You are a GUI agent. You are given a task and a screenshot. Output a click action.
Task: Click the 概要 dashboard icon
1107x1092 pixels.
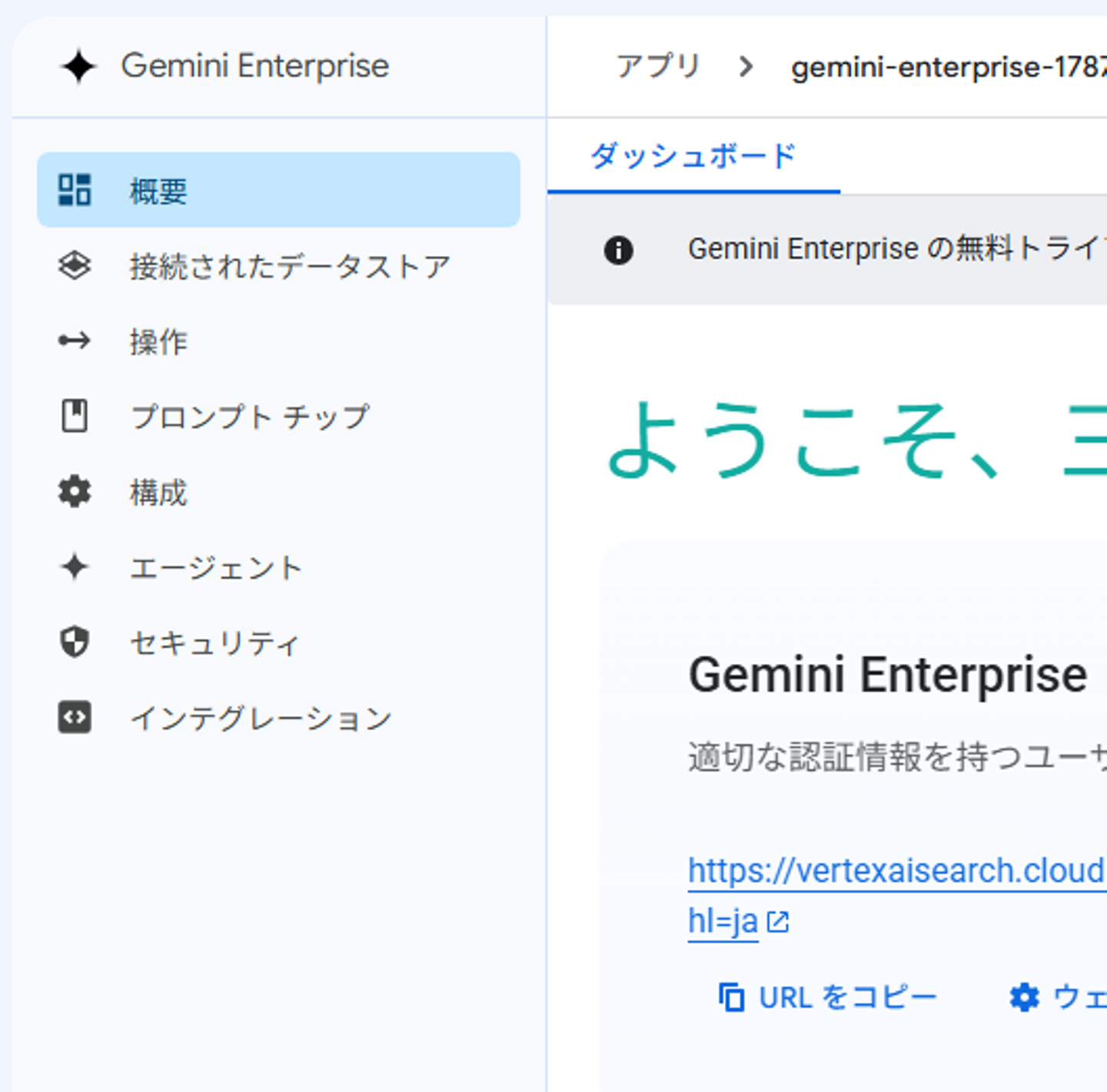[x=75, y=190]
